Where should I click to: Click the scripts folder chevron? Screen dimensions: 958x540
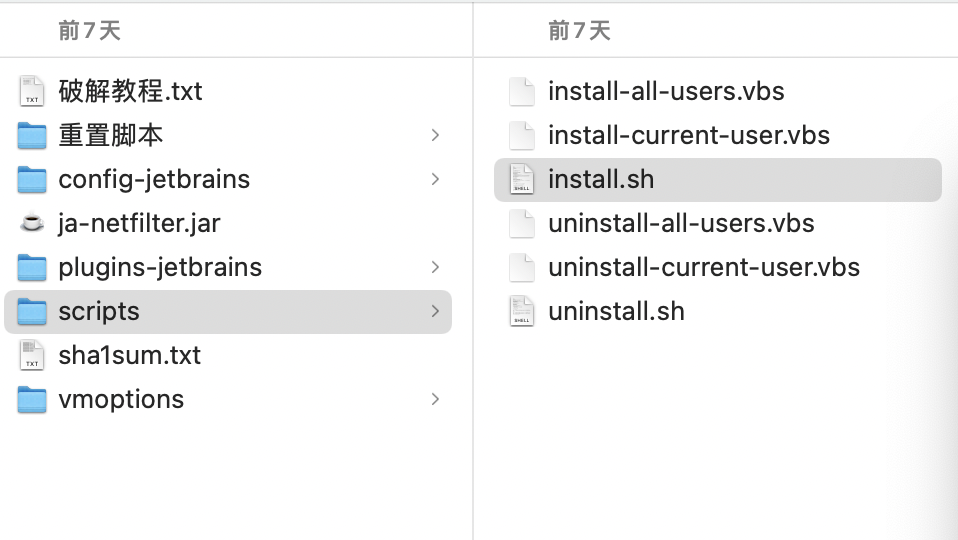pos(435,311)
